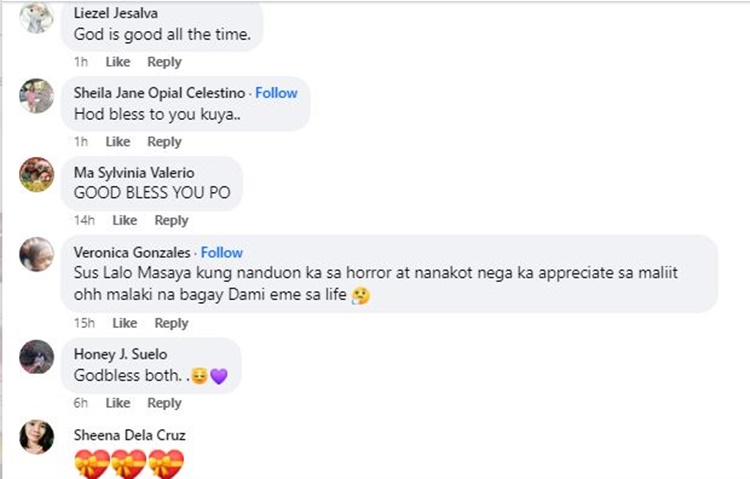The height and width of the screenshot is (479, 750).
Task: Open Sheila Jane Opial Celestino's avatar
Action: pyautogui.click(x=36, y=96)
